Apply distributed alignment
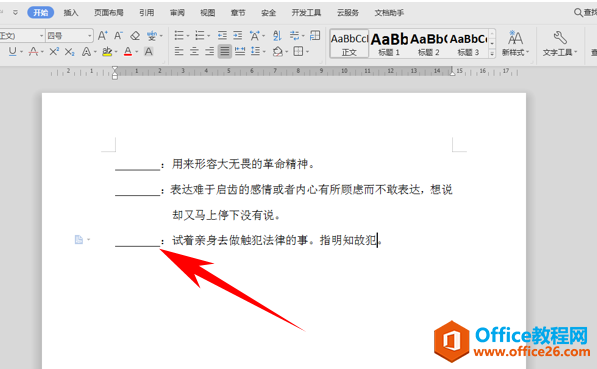The image size is (597, 369). click(x=240, y=51)
